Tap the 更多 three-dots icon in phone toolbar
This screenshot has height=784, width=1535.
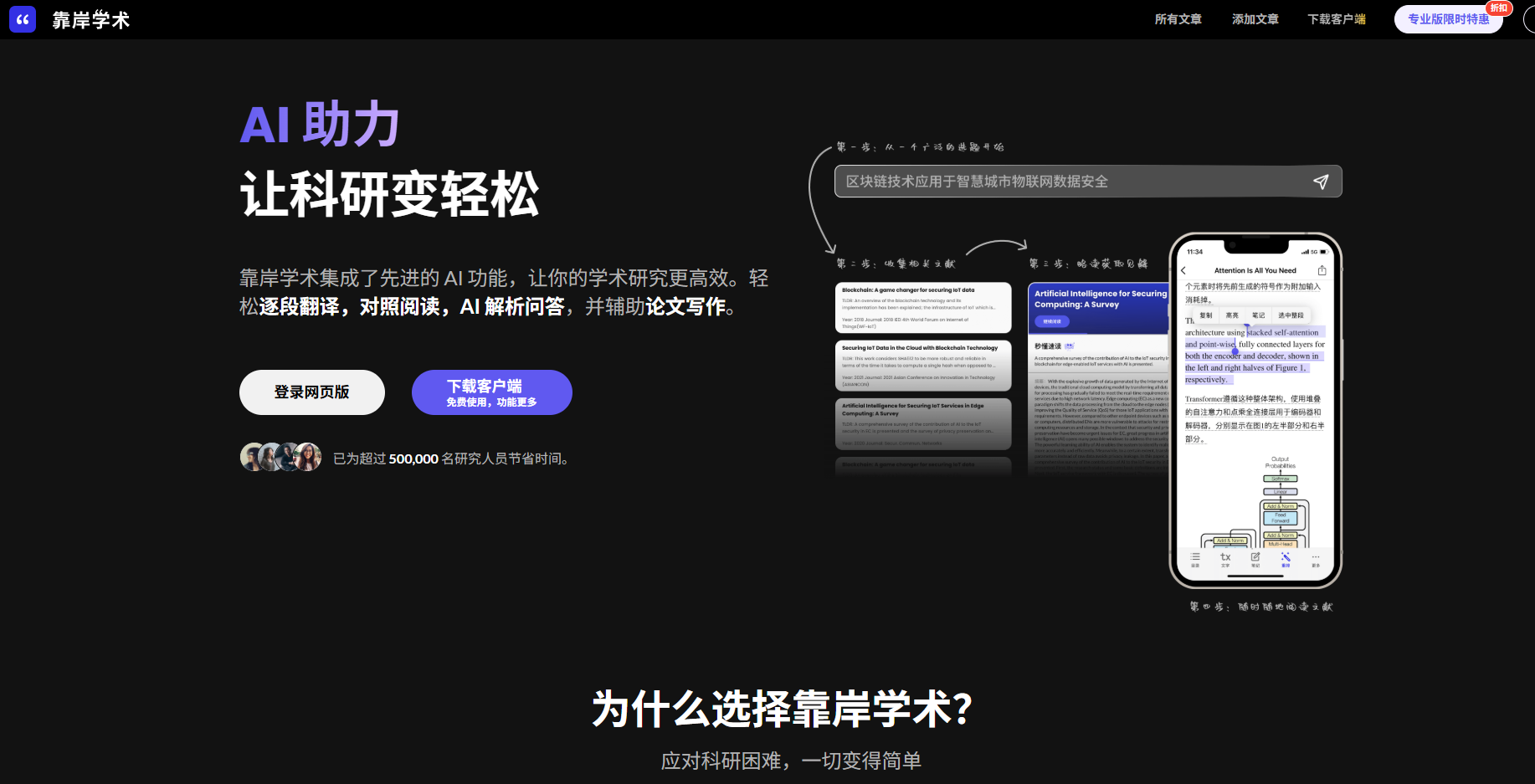click(1316, 560)
